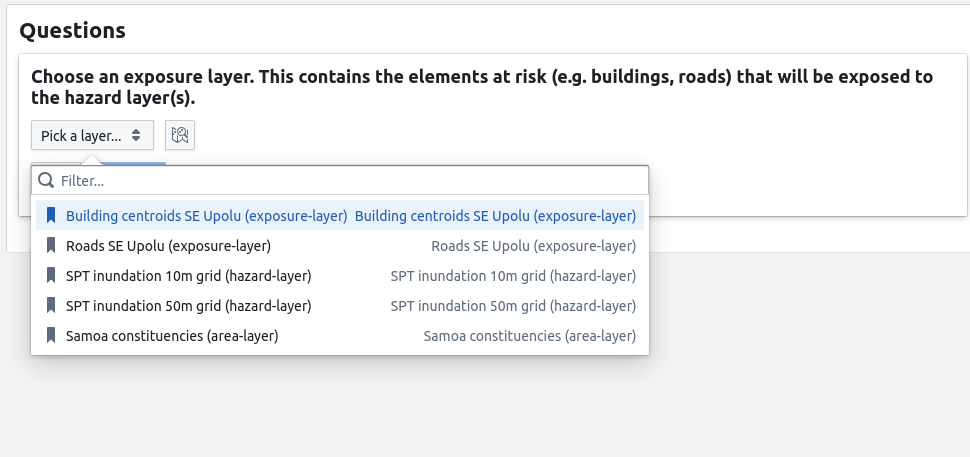
Task: Click bookmark icon beside Samoa constituencies
Action: pyautogui.click(x=51, y=336)
